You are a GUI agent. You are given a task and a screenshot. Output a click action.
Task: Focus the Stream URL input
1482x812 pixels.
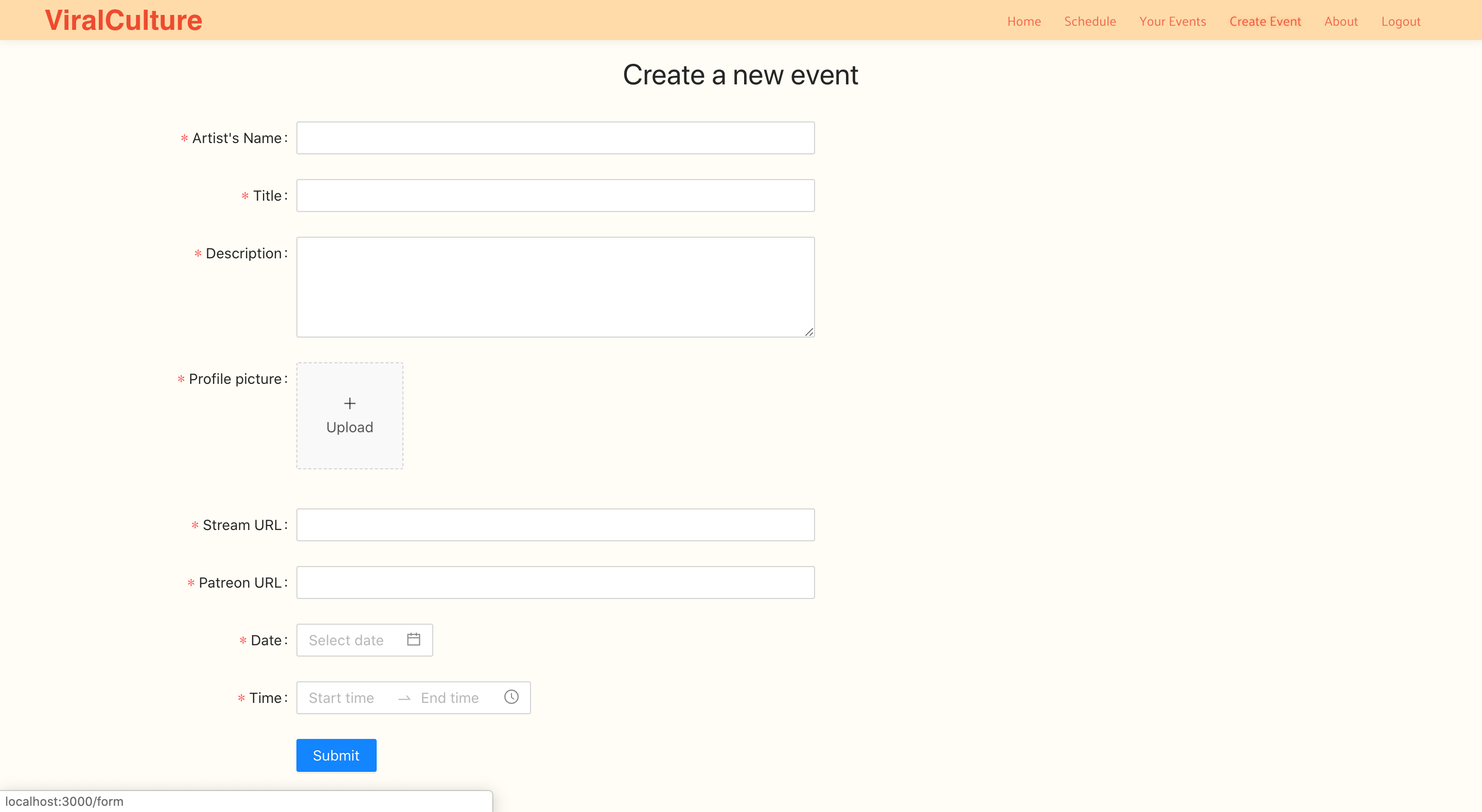click(x=555, y=524)
